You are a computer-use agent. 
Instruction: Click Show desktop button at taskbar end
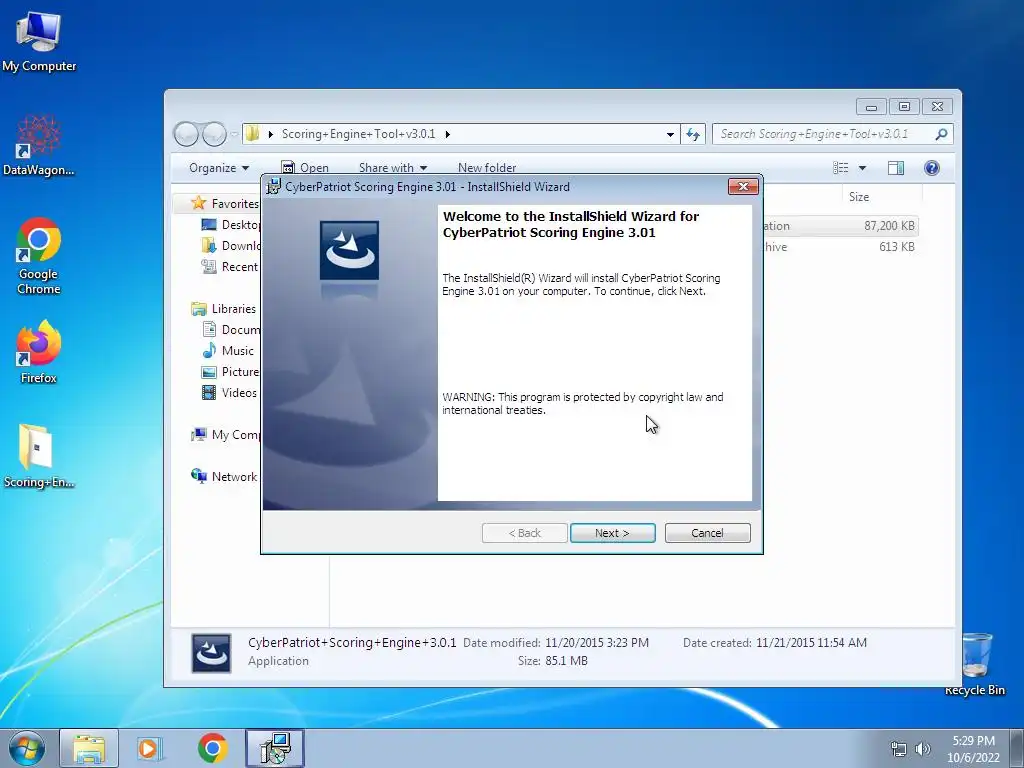click(x=1017, y=748)
